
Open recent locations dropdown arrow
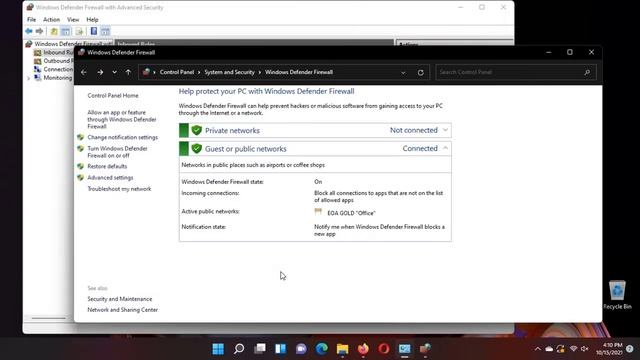(114, 72)
